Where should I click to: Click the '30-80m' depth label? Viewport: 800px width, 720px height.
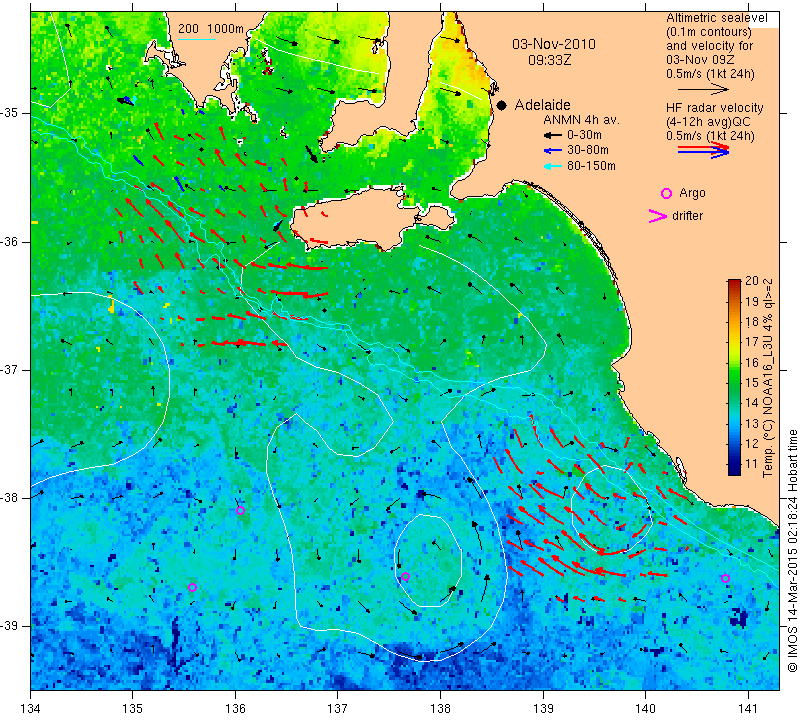pos(588,150)
